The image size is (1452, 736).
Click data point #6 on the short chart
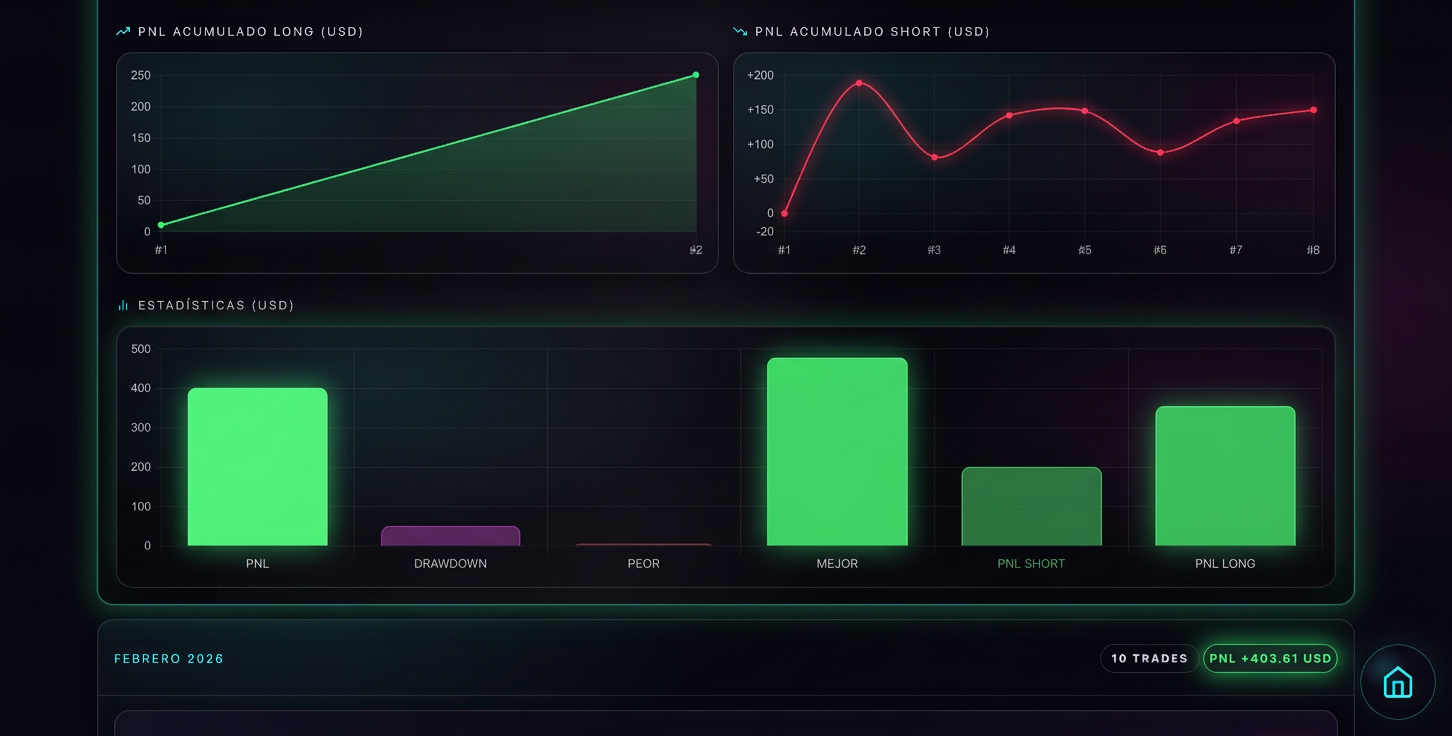point(1160,152)
